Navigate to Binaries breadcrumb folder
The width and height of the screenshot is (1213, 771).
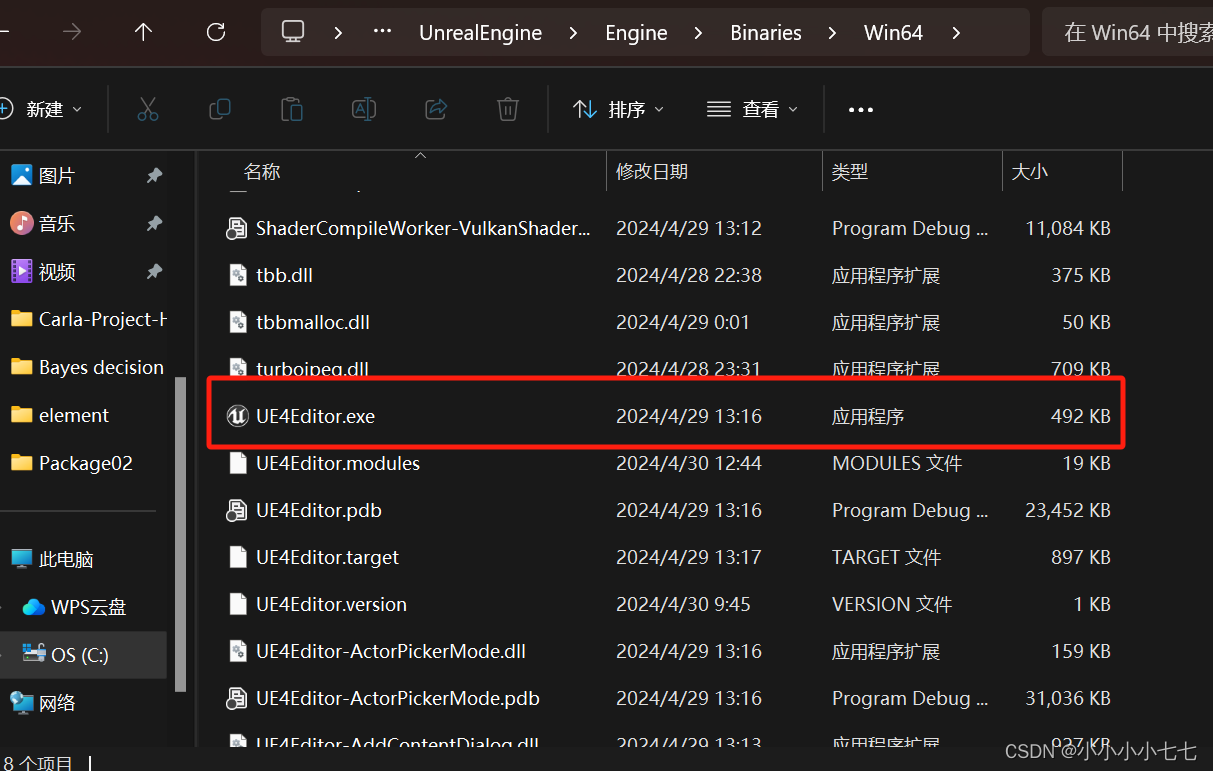pos(766,33)
